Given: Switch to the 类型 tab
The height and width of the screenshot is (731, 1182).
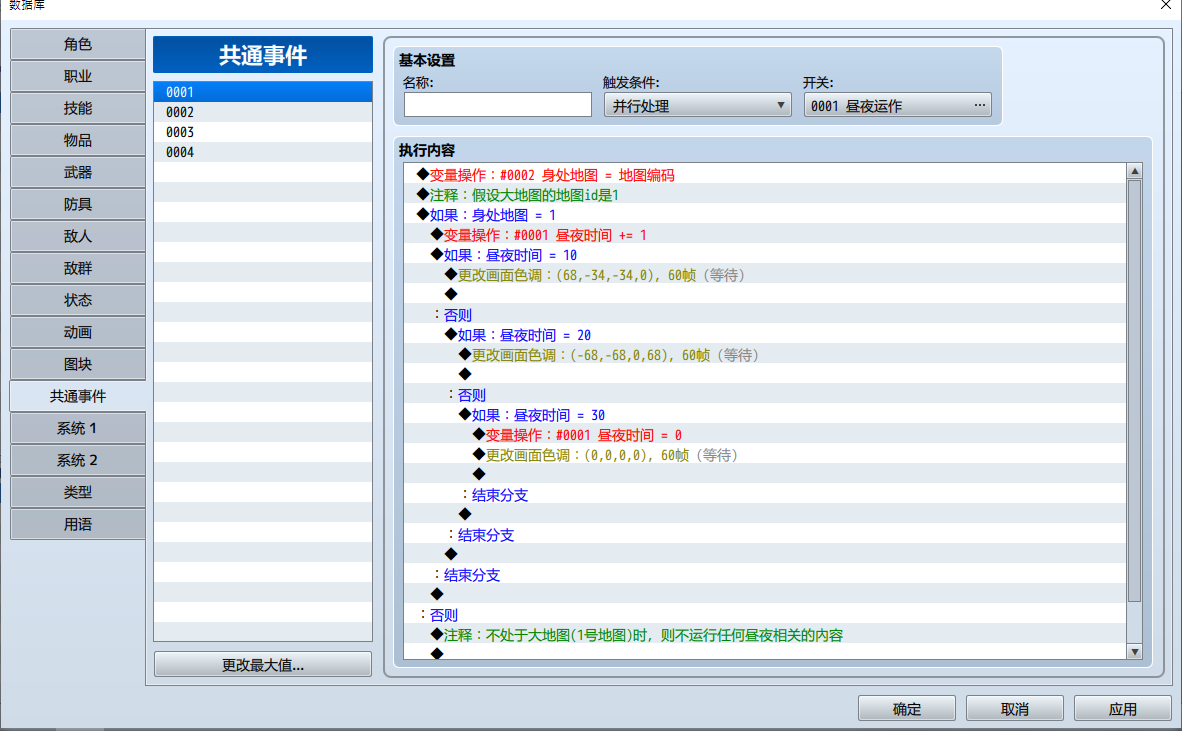Looking at the screenshot, I should pos(78,492).
